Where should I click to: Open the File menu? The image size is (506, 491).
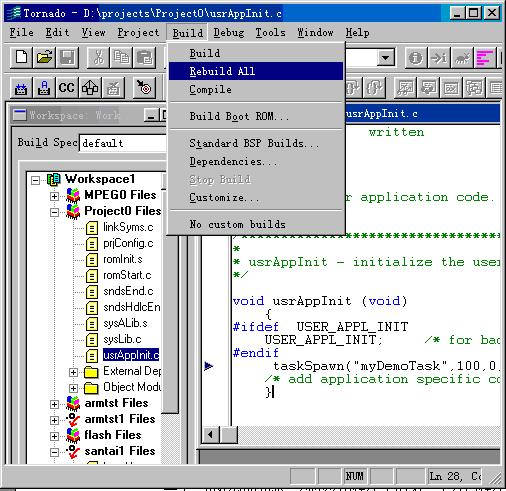point(21,32)
